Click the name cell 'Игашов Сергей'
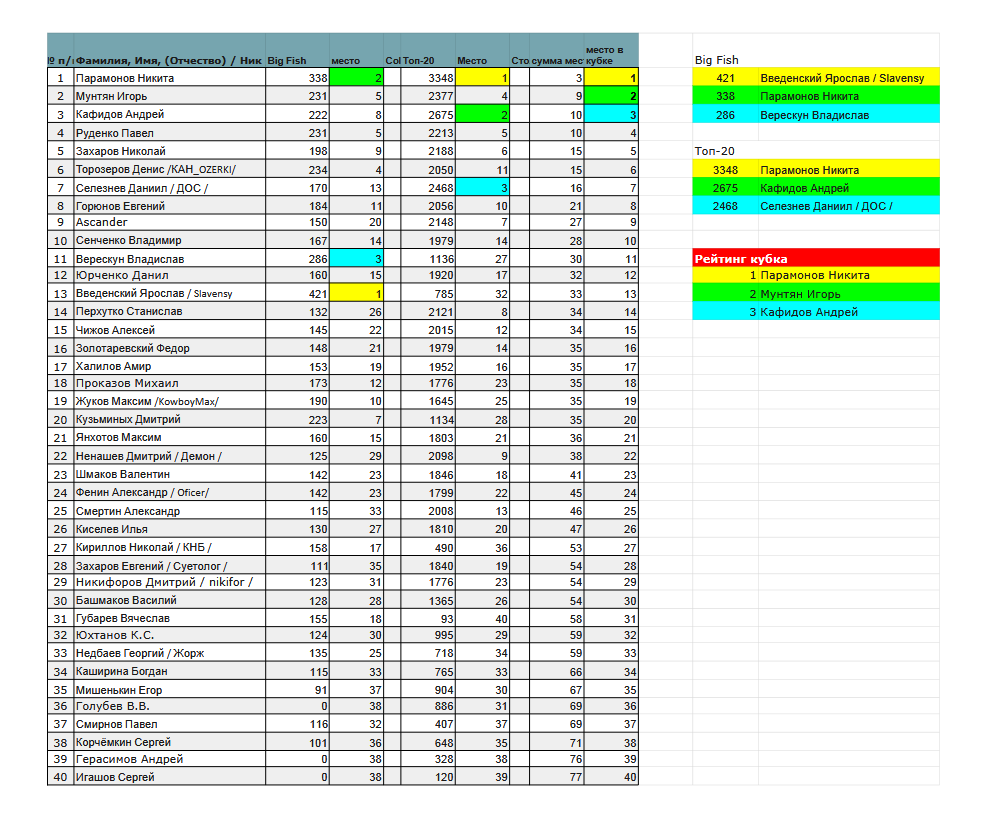1000x815 pixels. (169, 777)
